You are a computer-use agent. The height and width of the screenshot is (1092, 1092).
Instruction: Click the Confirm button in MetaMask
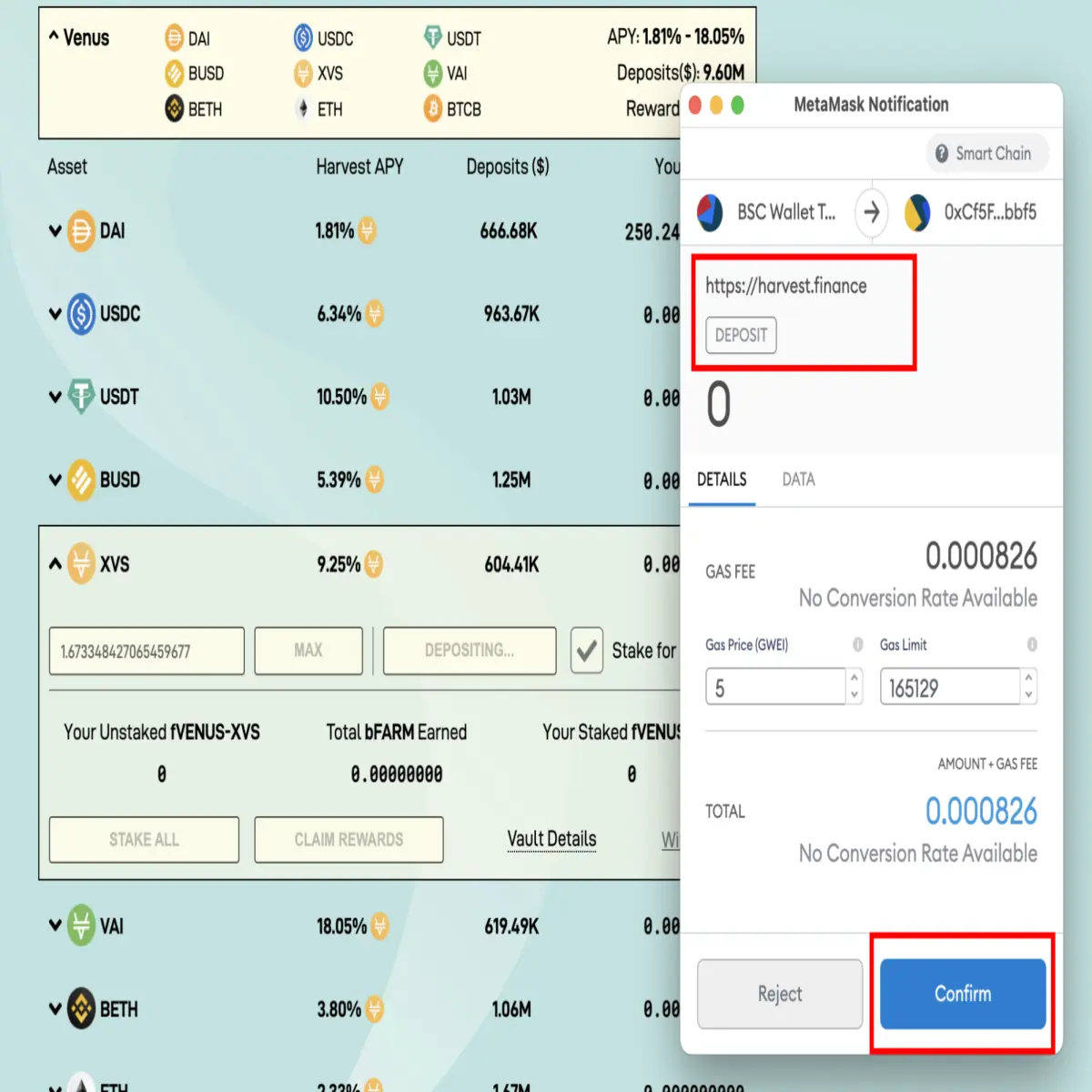pos(963,994)
